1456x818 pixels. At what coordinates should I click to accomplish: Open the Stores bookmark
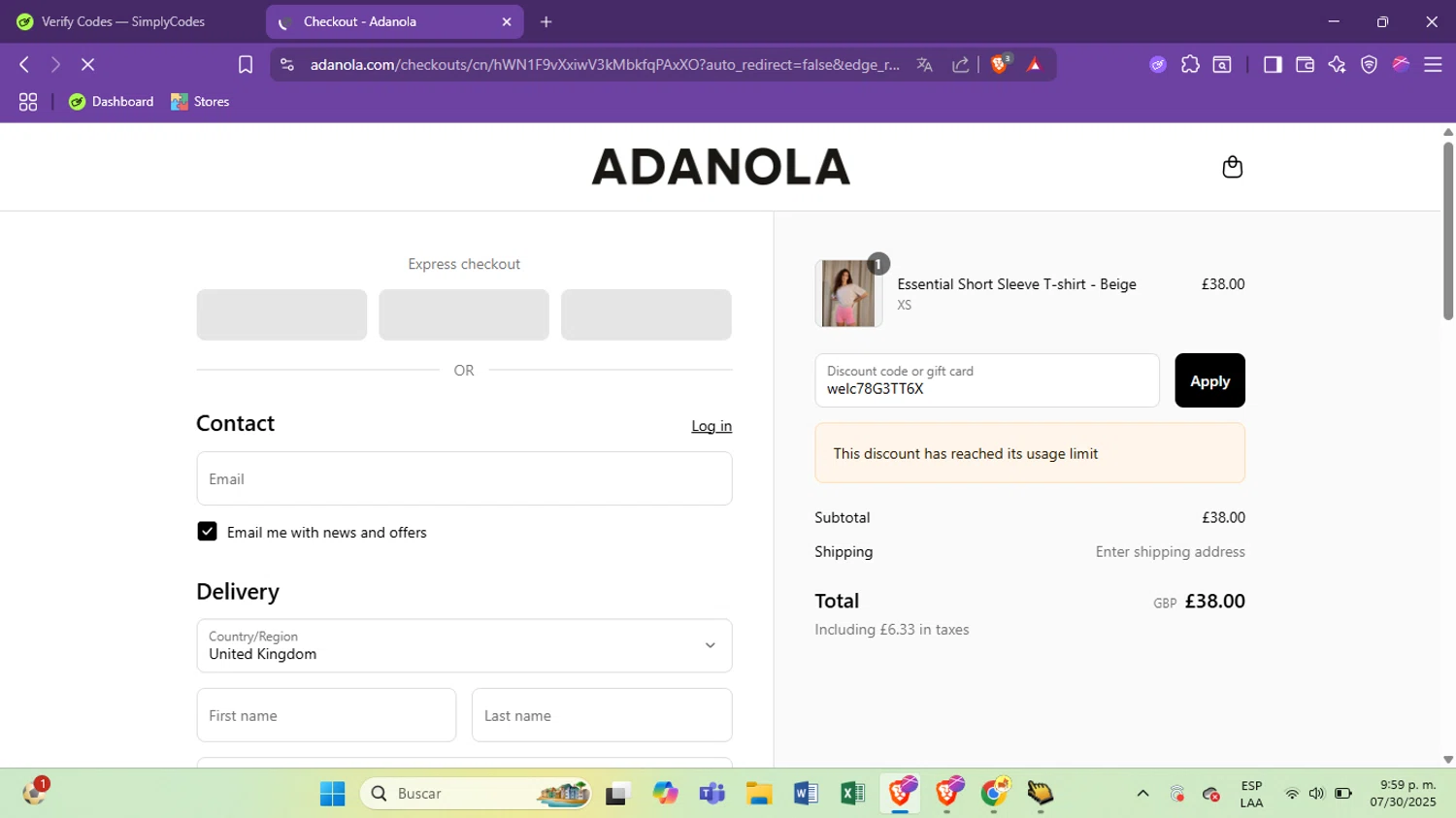click(200, 102)
